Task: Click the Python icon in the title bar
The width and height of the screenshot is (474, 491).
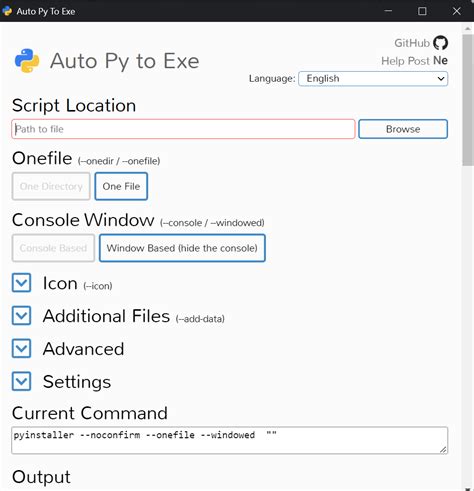Action: pos(7,11)
